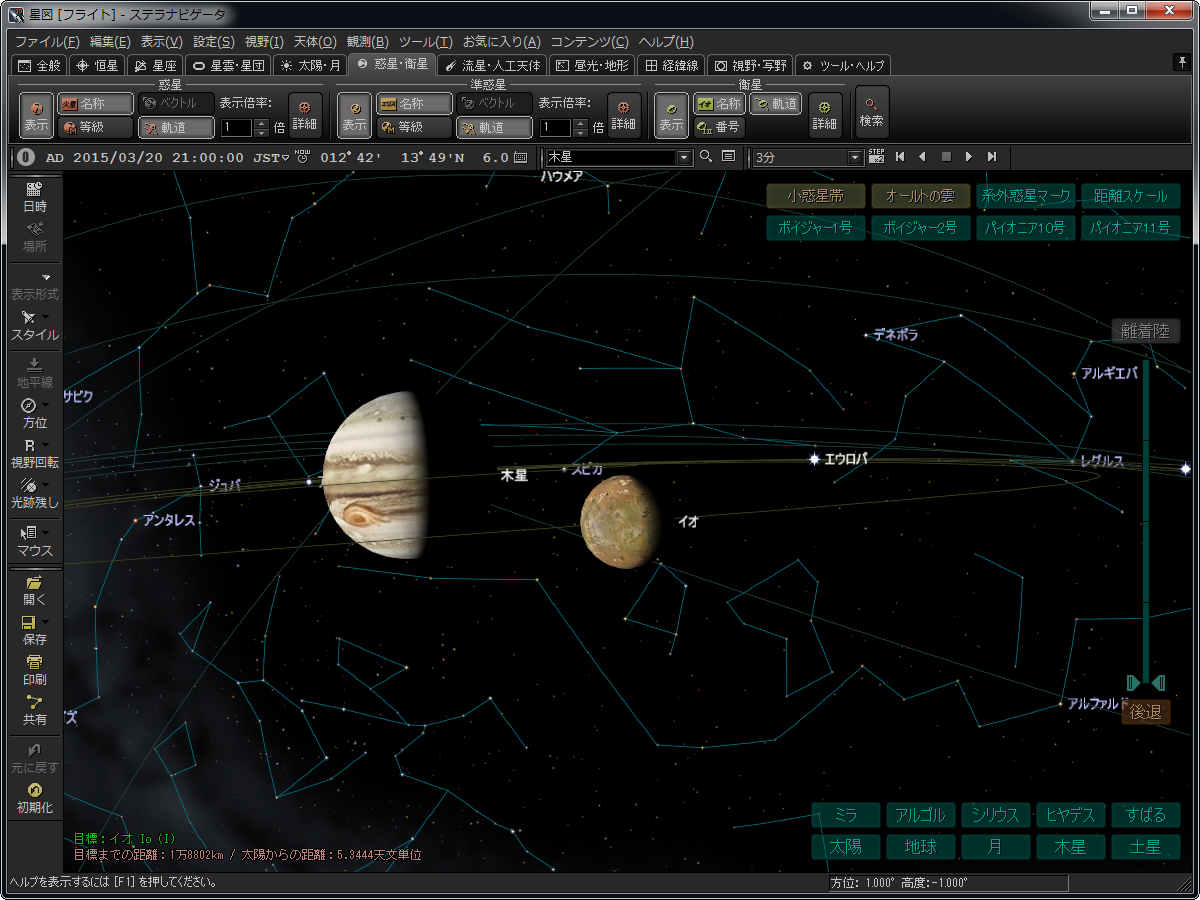Image resolution: width=1200 pixels, height=900 pixels.
Task: Open the 天体(O) menu
Action: tap(315, 42)
